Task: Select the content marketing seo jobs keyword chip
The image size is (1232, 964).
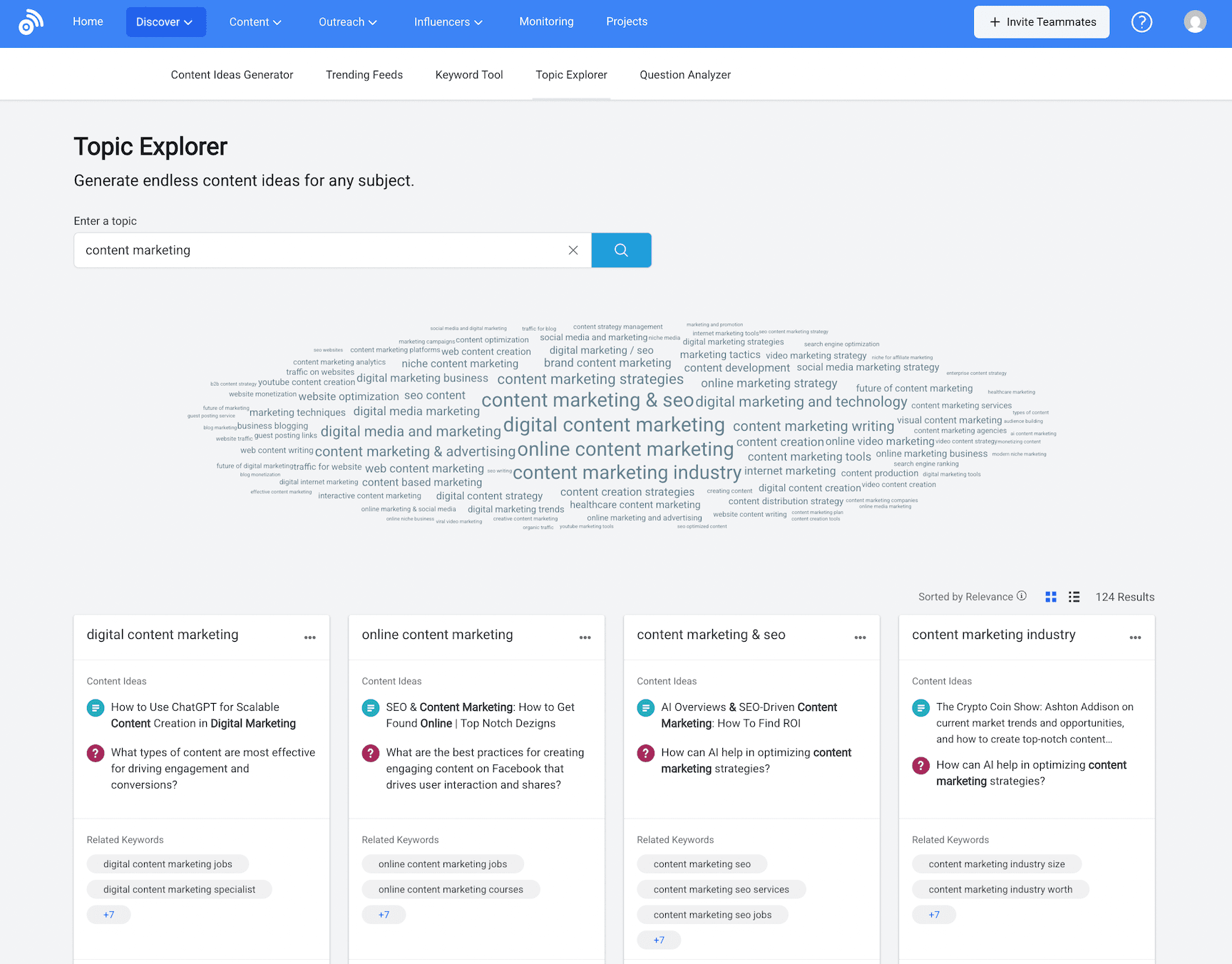Action: tap(712, 914)
